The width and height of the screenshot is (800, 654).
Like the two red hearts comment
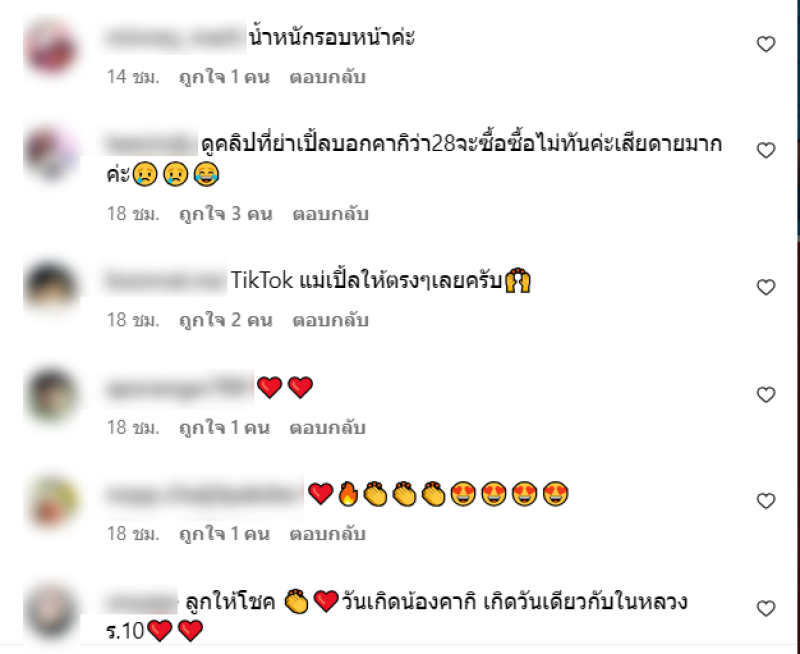[x=766, y=394]
